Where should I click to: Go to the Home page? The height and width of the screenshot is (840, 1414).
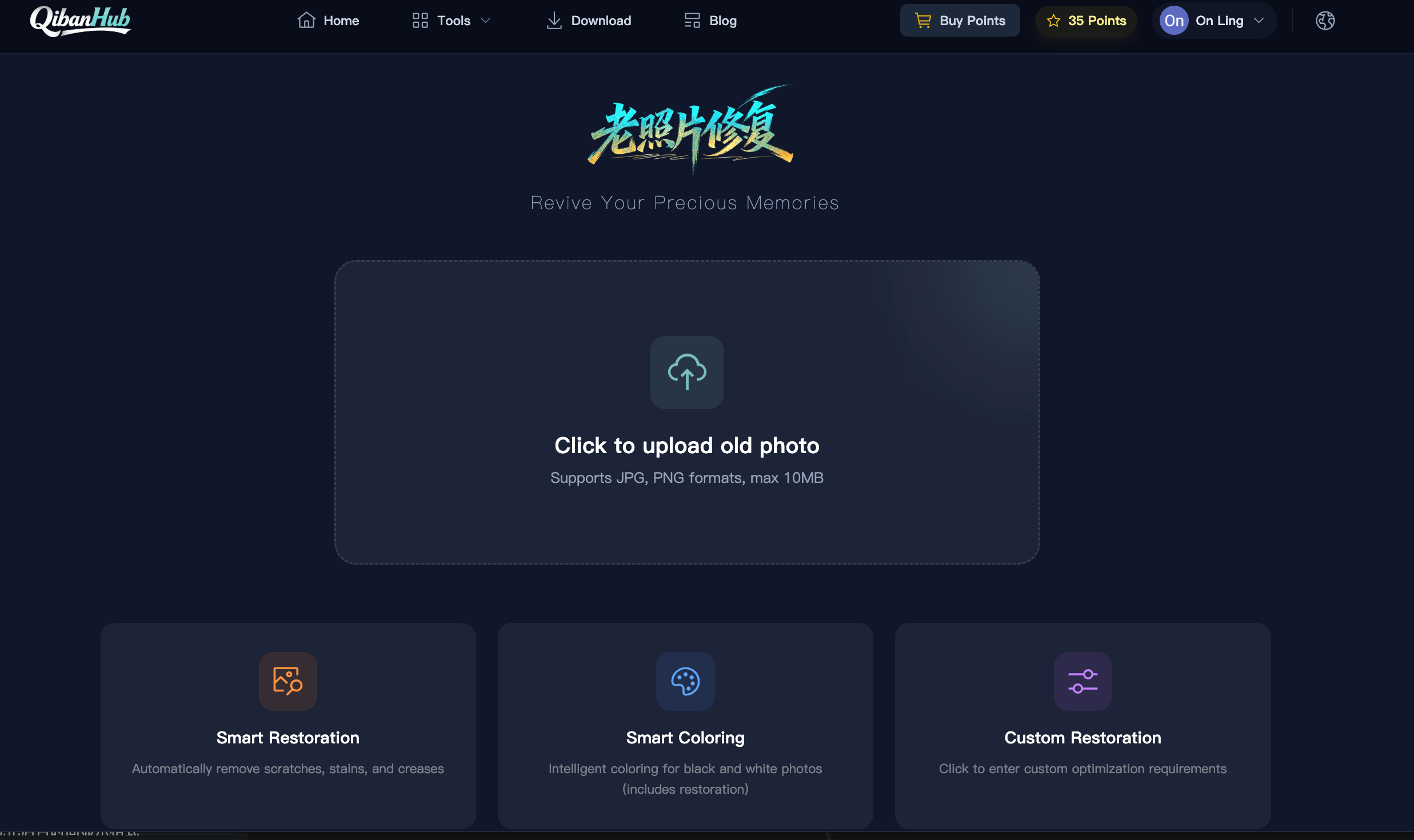pos(328,21)
